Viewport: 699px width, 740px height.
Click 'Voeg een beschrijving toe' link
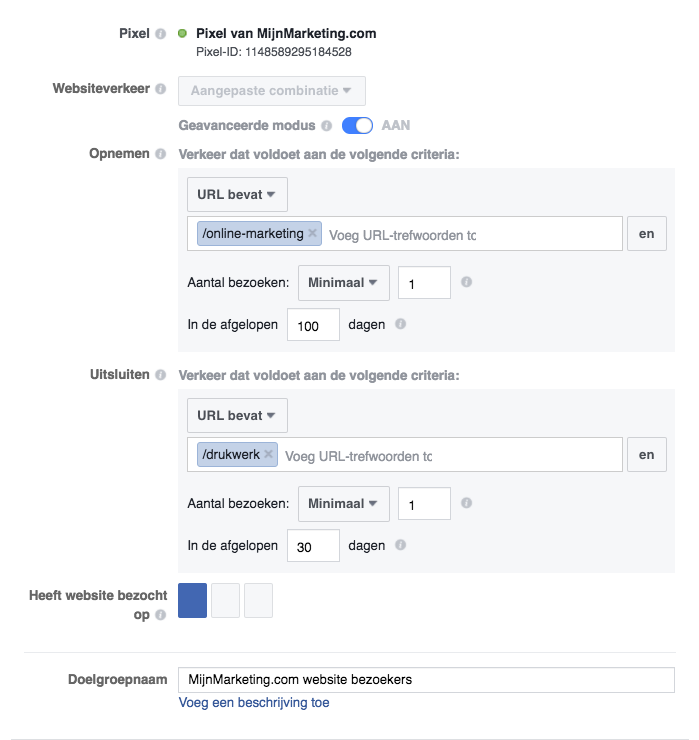254,703
